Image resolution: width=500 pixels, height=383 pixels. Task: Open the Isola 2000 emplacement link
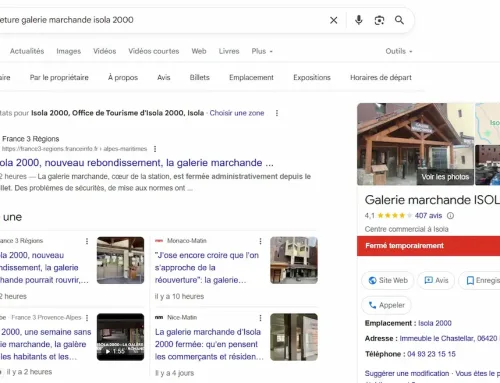(435, 323)
